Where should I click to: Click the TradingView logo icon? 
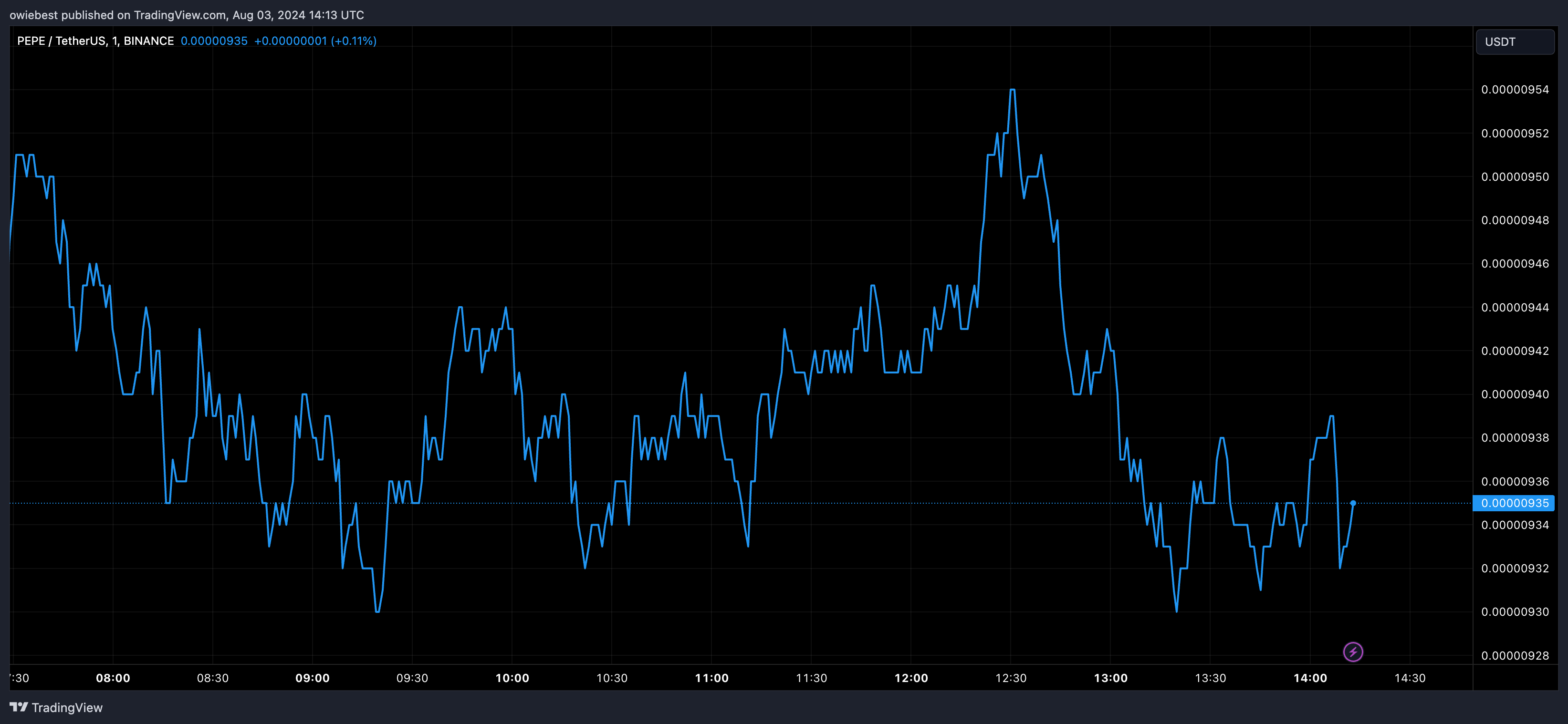click(19, 707)
